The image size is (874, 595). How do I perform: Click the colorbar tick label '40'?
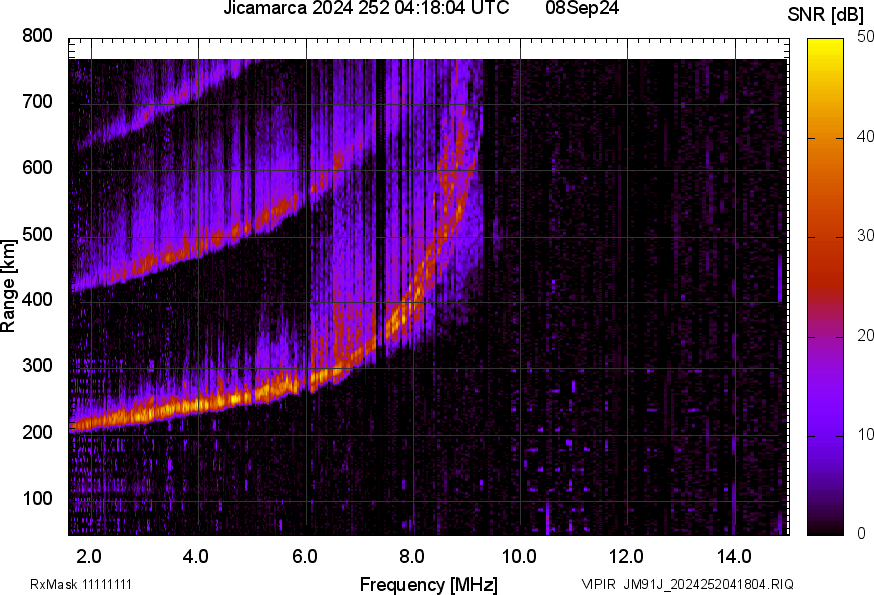tap(865, 136)
